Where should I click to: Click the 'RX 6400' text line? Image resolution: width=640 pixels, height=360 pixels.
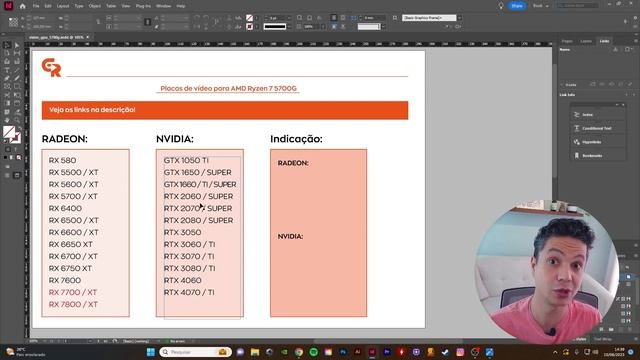65,208
